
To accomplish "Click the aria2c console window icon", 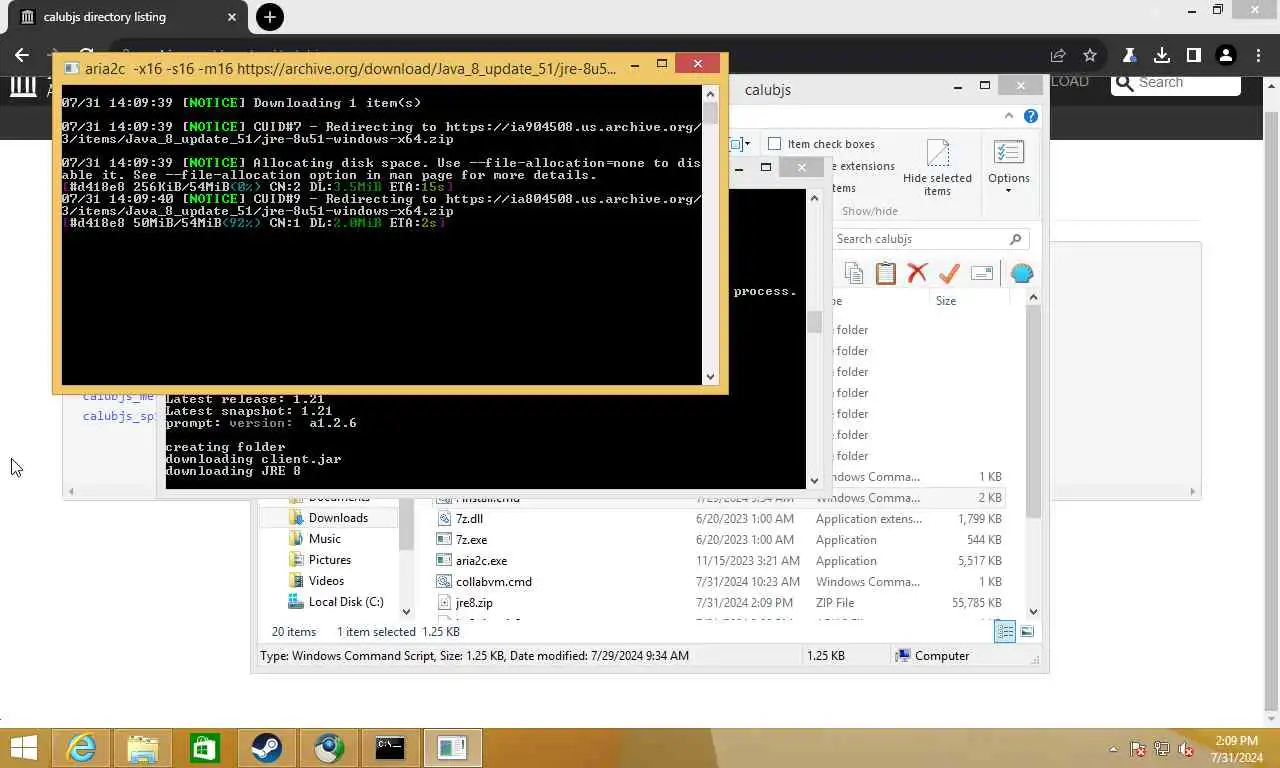I will [70, 69].
